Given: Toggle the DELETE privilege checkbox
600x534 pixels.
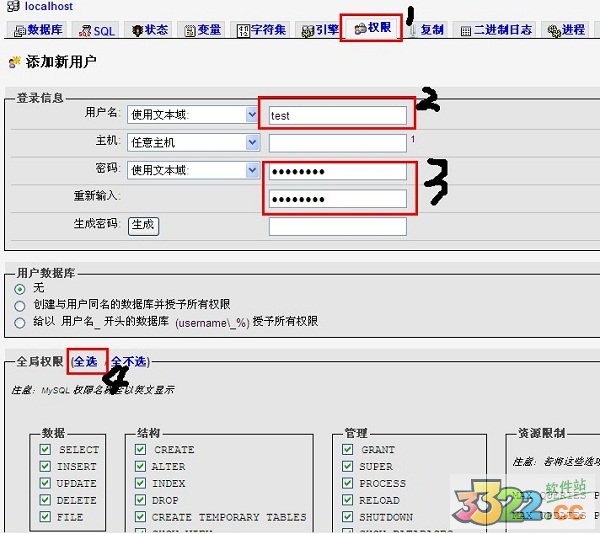Looking at the screenshot, I should [x=45, y=500].
